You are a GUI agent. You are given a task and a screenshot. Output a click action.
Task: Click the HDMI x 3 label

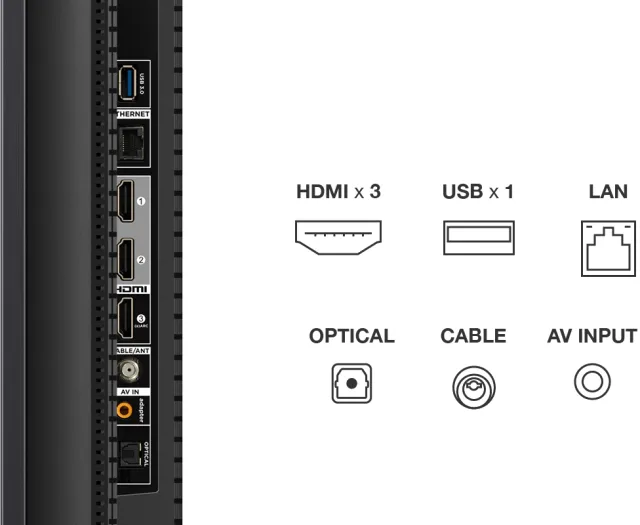click(338, 192)
